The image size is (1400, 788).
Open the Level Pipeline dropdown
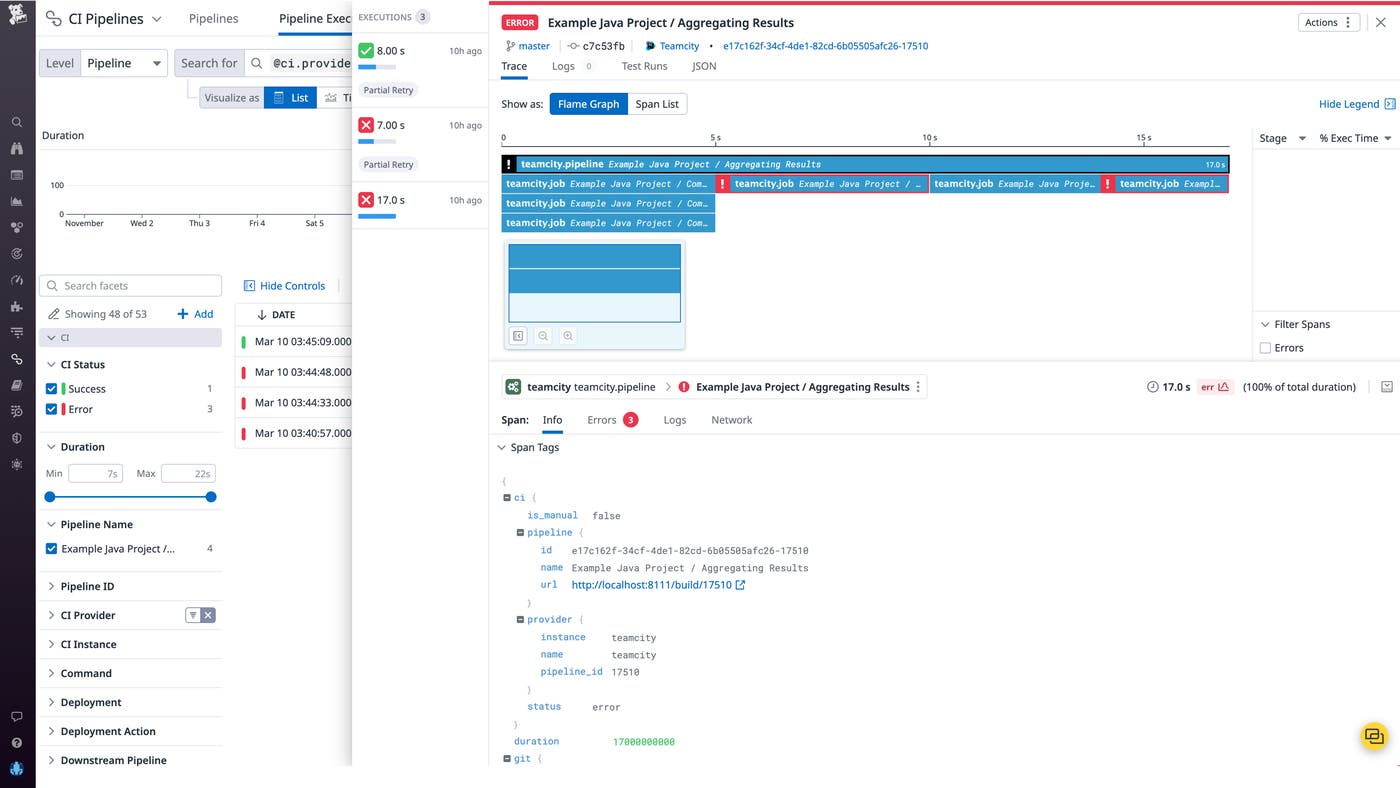[123, 63]
